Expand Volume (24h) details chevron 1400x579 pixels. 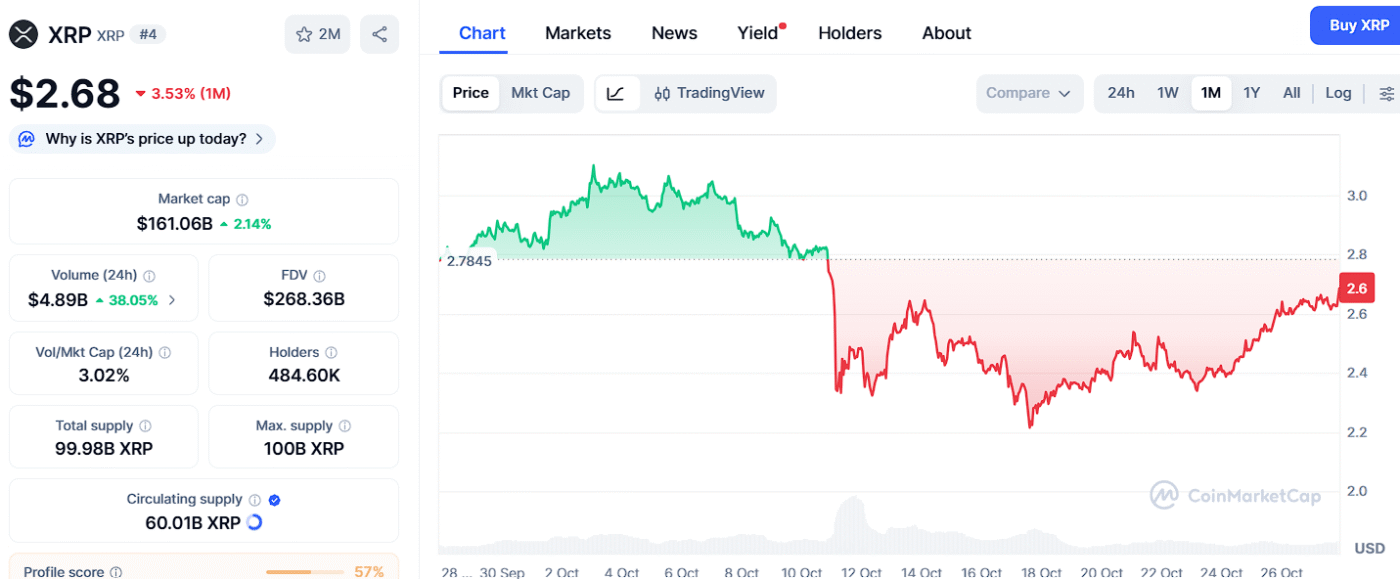(x=172, y=300)
